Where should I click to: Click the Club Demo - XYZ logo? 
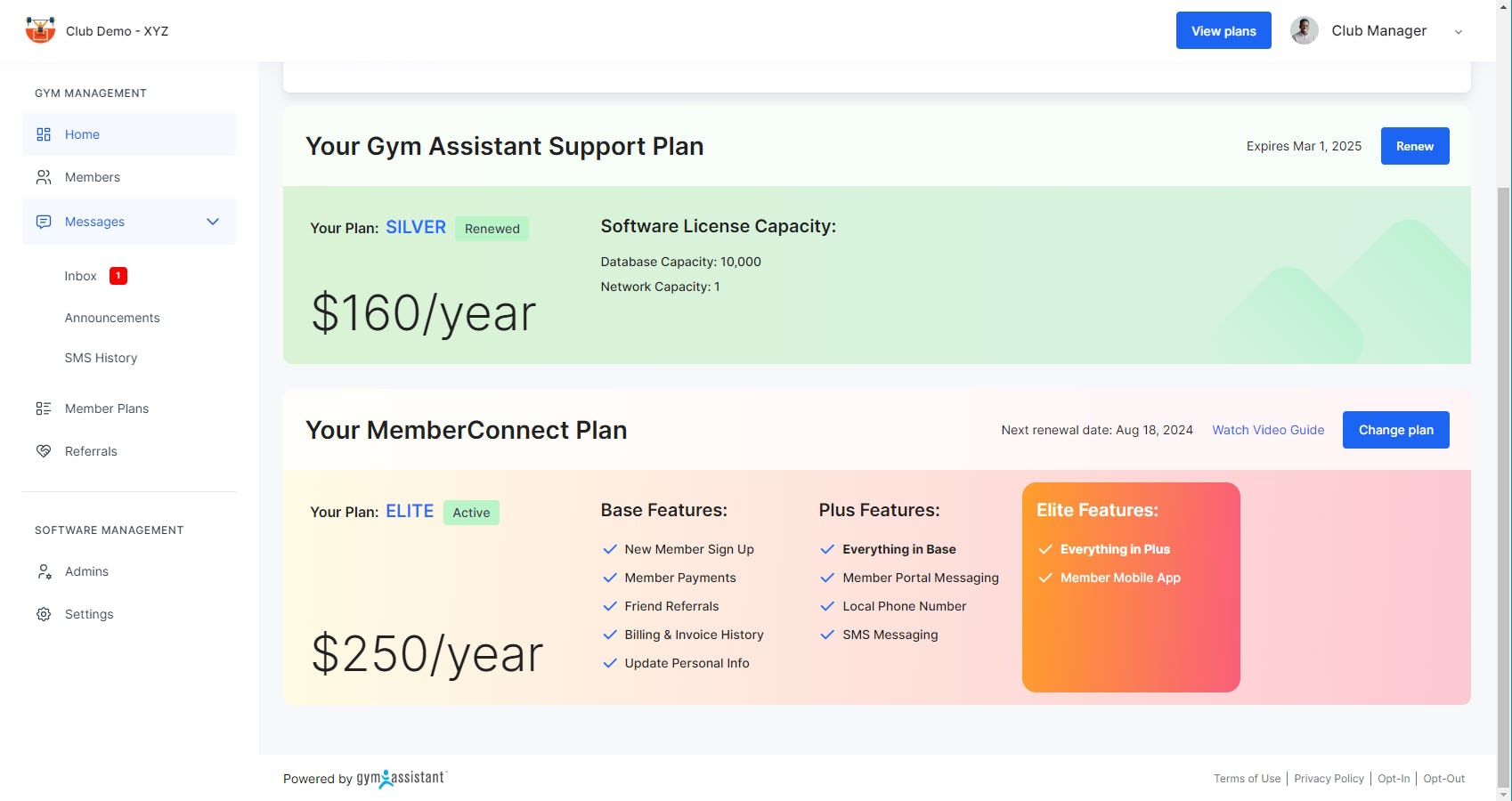(x=39, y=29)
